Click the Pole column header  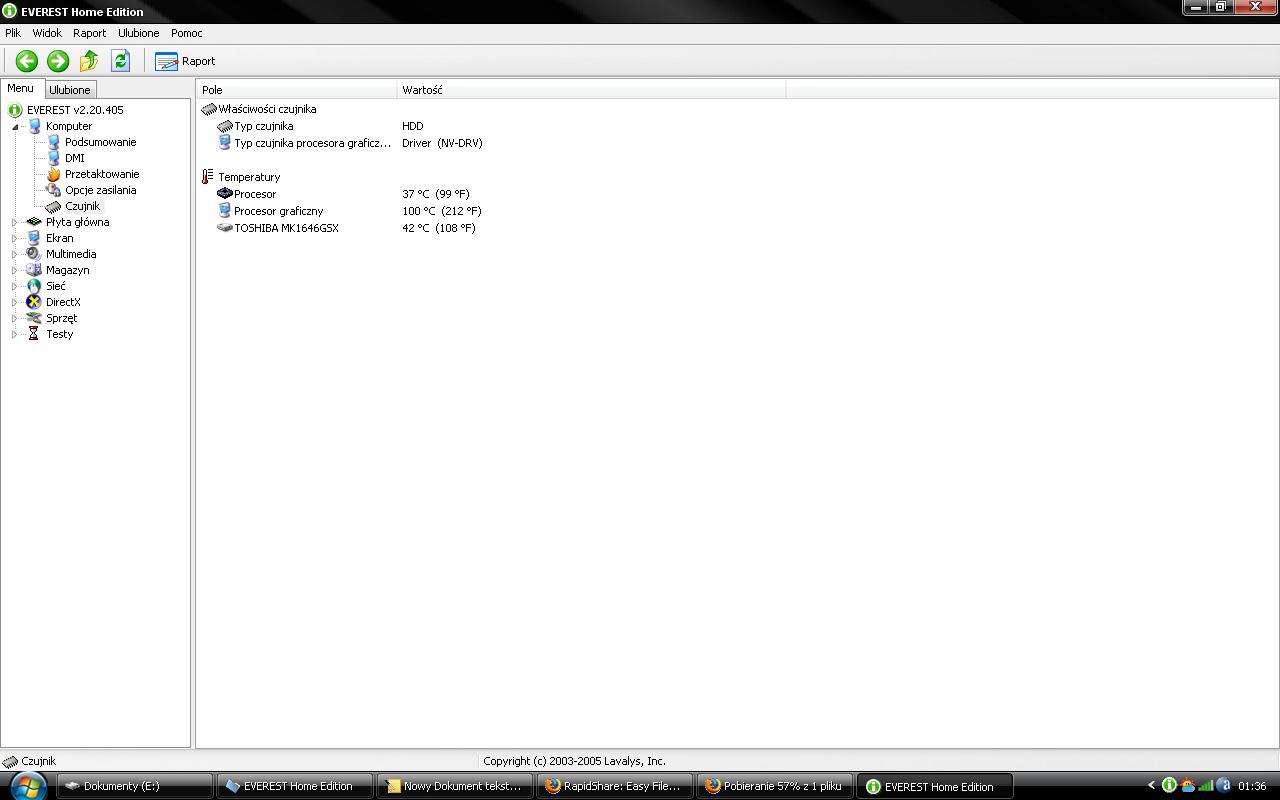click(296, 90)
